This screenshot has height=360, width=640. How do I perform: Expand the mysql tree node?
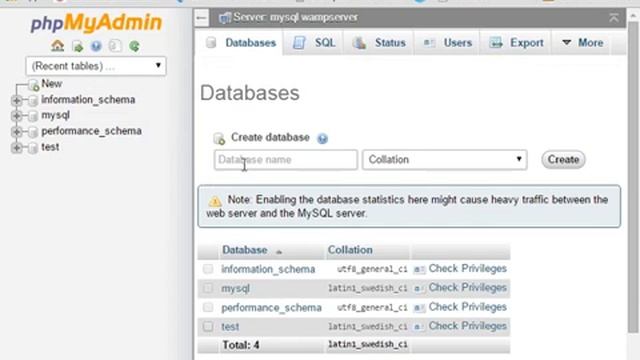(16, 116)
